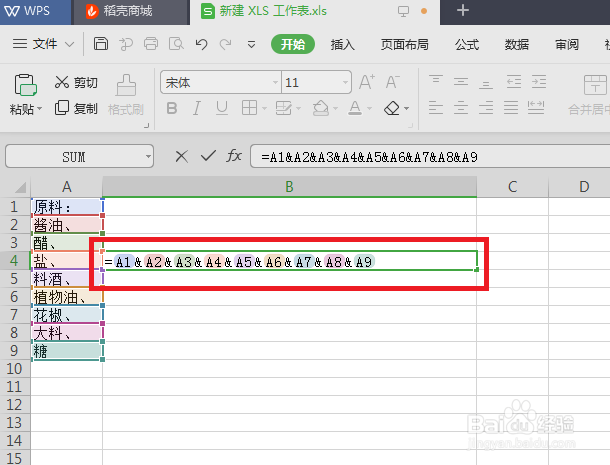
Task: Select the Format Painter brush
Action: [x=126, y=95]
